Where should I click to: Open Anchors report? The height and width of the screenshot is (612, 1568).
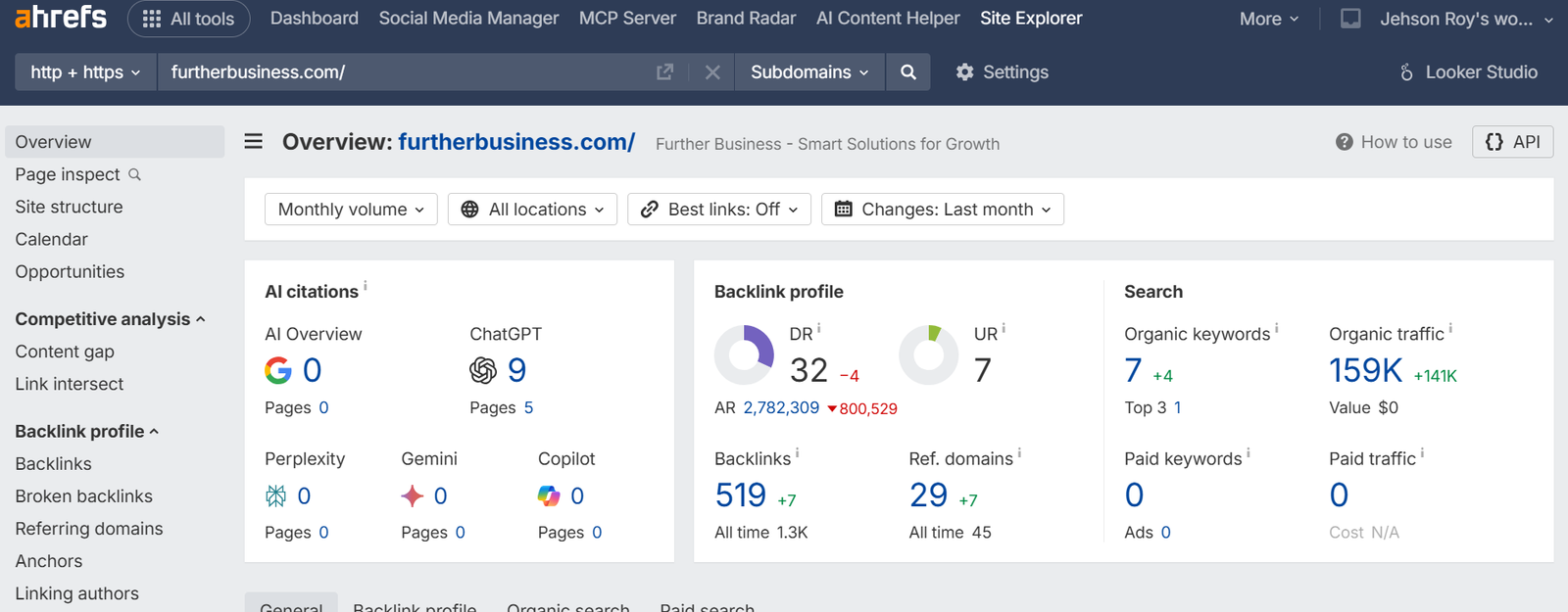[x=49, y=561]
